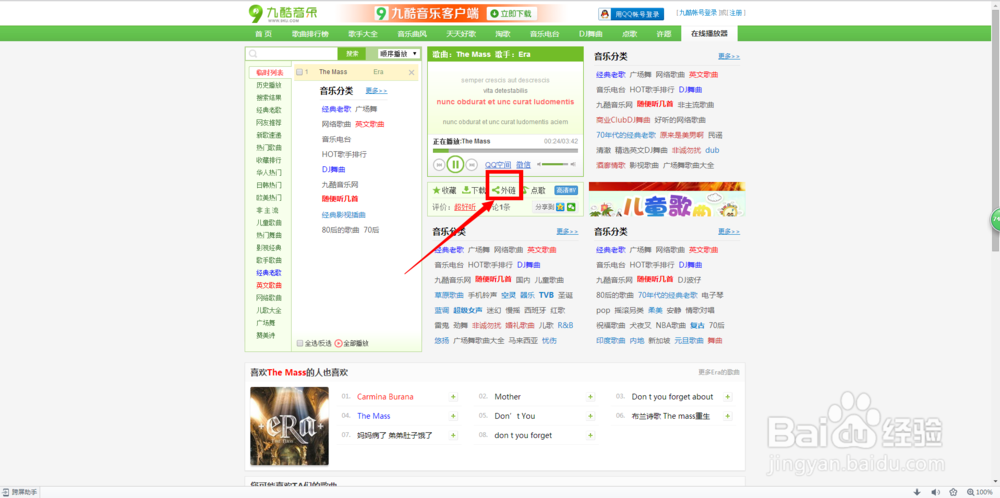Select 英文歌曲 in the sidebar

coord(268,285)
